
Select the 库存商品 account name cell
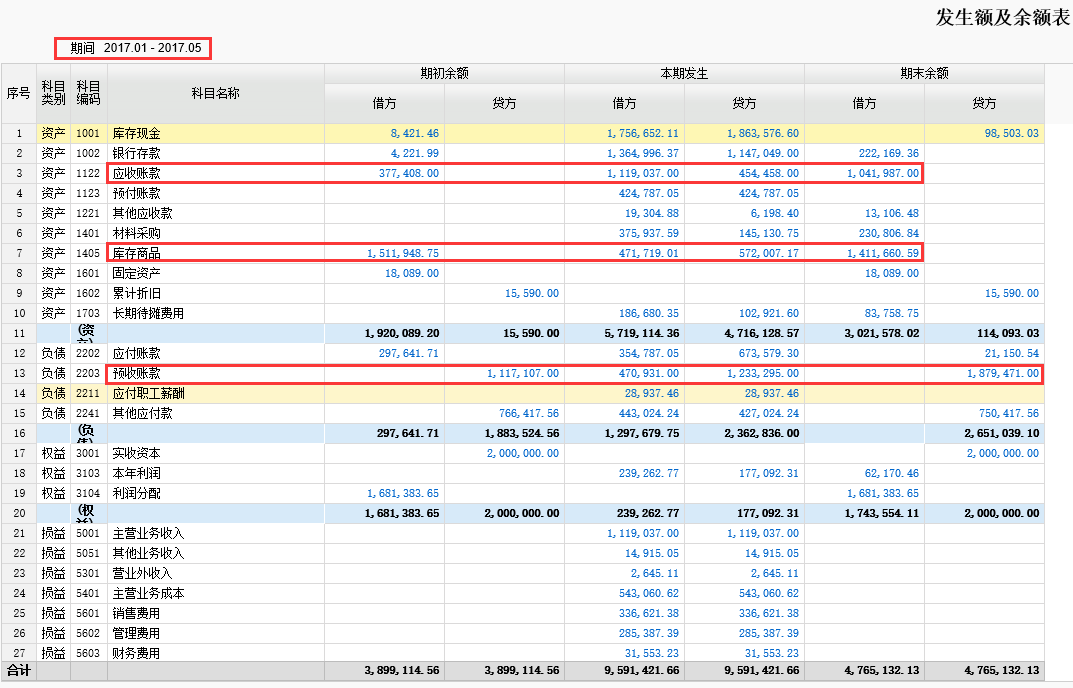click(x=136, y=253)
